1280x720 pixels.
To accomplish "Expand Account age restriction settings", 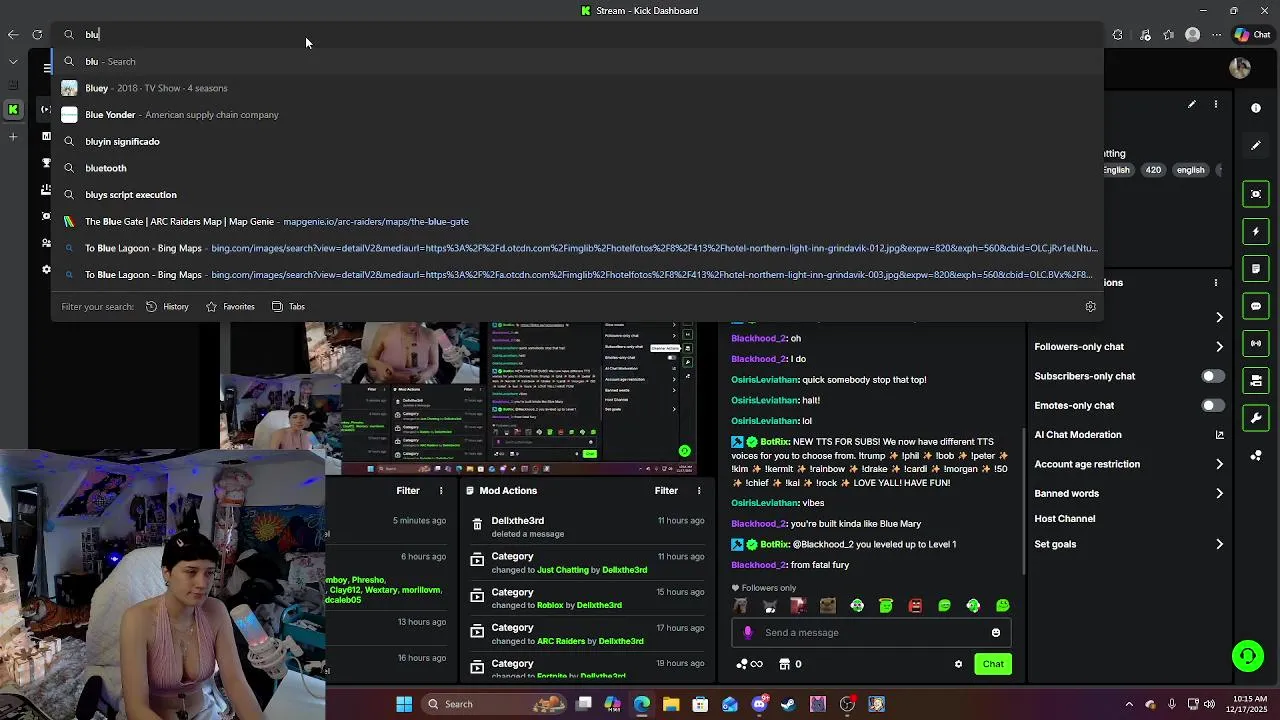I will (x=1219, y=464).
